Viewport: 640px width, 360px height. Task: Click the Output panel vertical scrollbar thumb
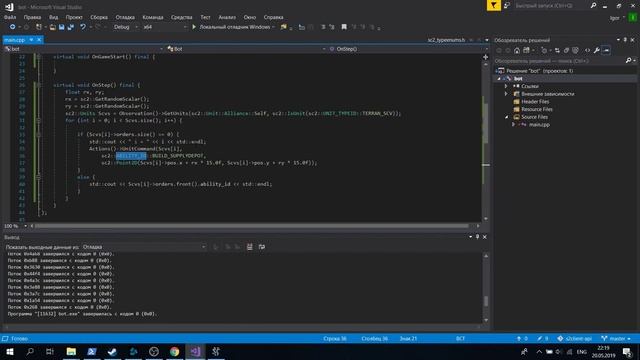(x=486, y=301)
